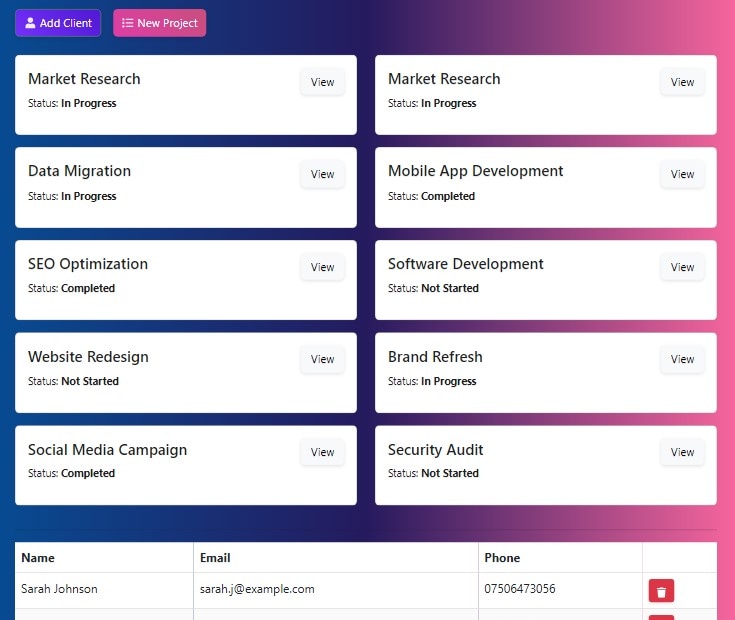This screenshot has height=620, width=735.
Task: View the Mobile App Development project
Action: 682,174
